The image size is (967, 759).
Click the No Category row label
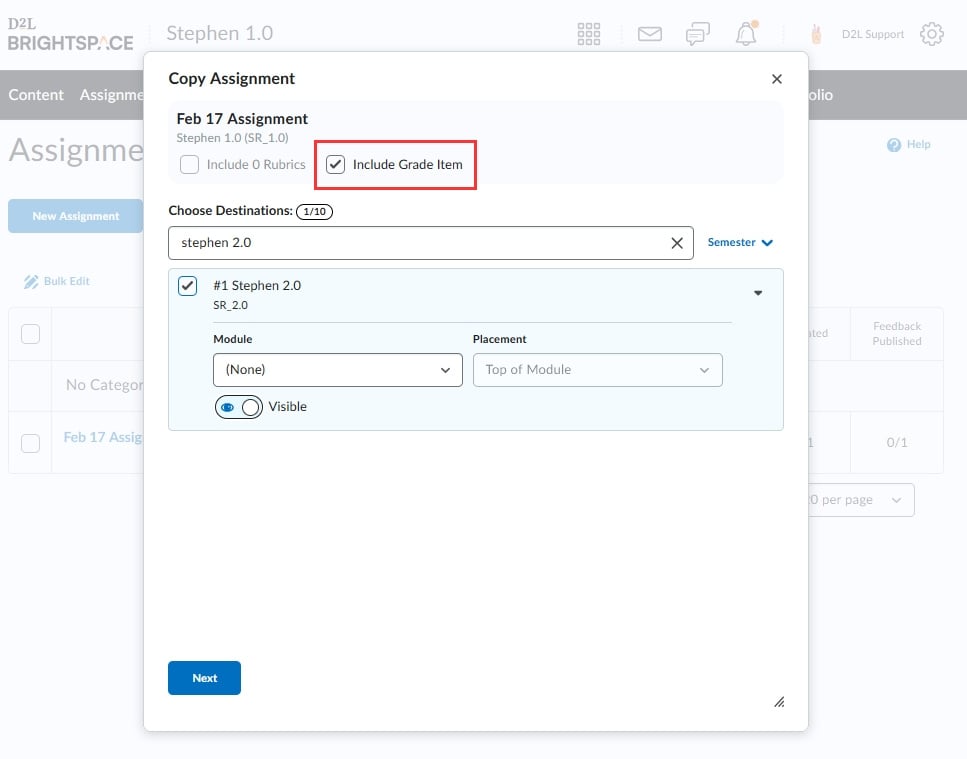[104, 385]
